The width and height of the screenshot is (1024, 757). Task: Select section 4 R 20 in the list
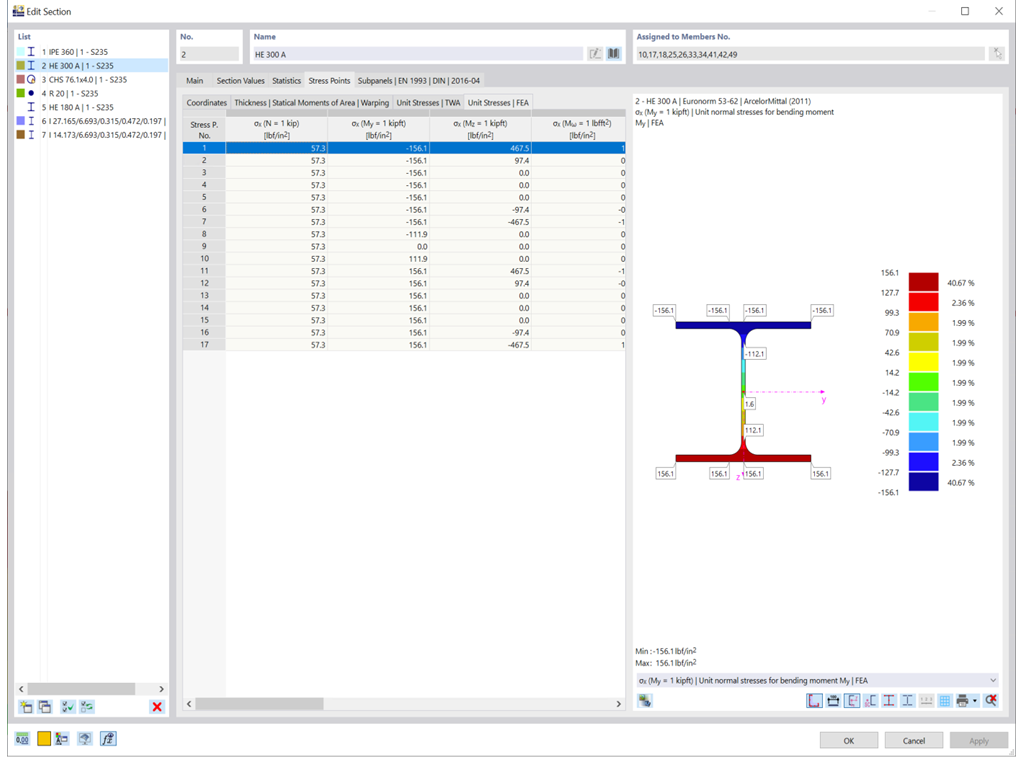pyautogui.click(x=91, y=93)
